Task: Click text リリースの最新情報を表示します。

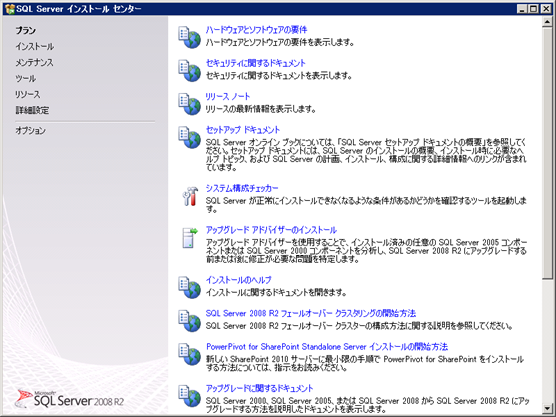Action: tap(261, 109)
